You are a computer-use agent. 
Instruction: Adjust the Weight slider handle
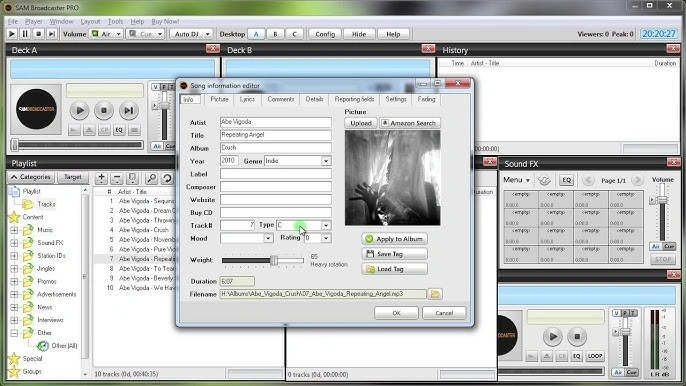click(274, 260)
